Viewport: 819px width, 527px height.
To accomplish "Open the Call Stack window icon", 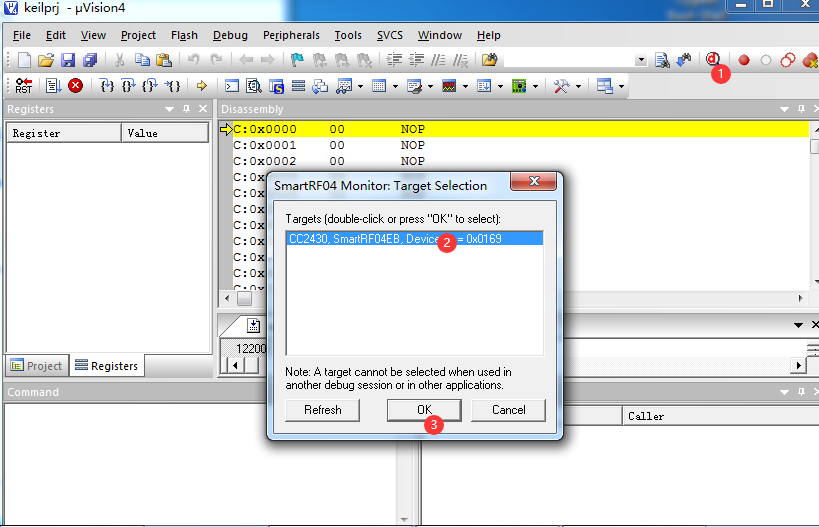I will 320,86.
